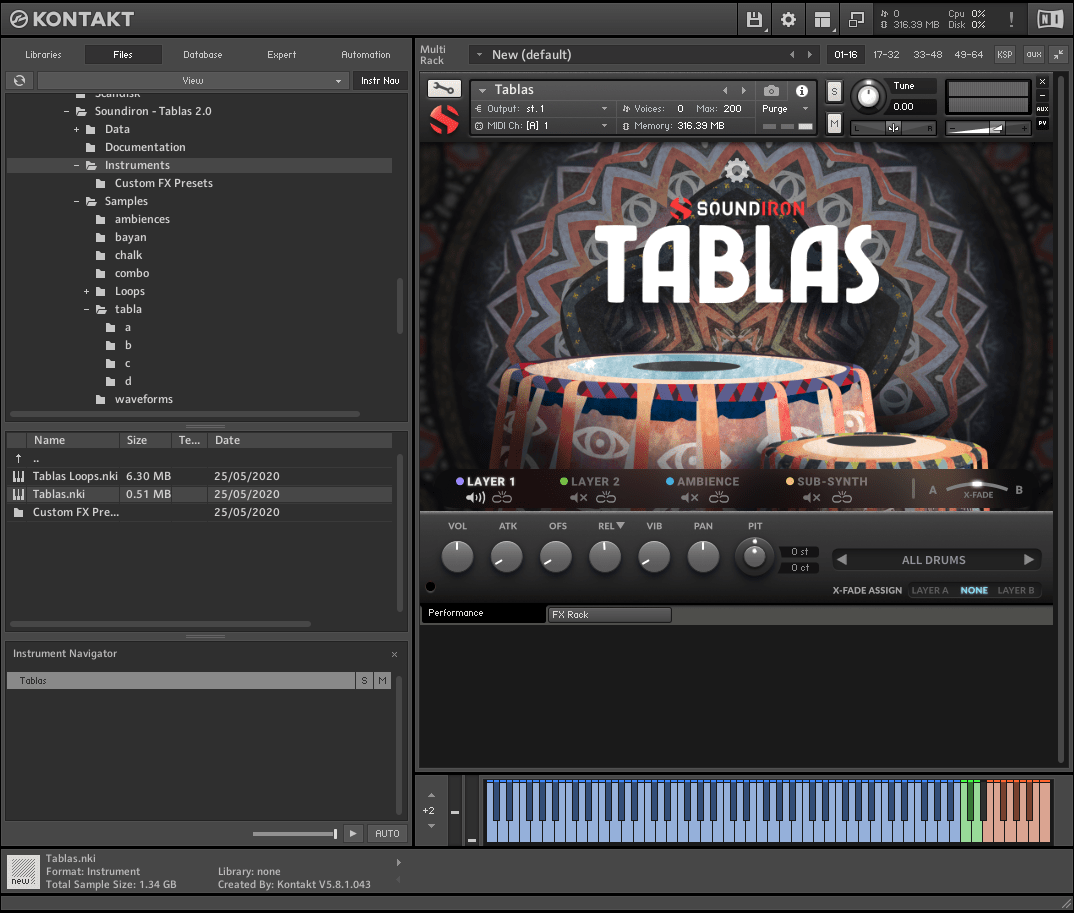The height and width of the screenshot is (913, 1074).
Task: Click the Soundiron gear icon above logo
Action: (x=737, y=169)
